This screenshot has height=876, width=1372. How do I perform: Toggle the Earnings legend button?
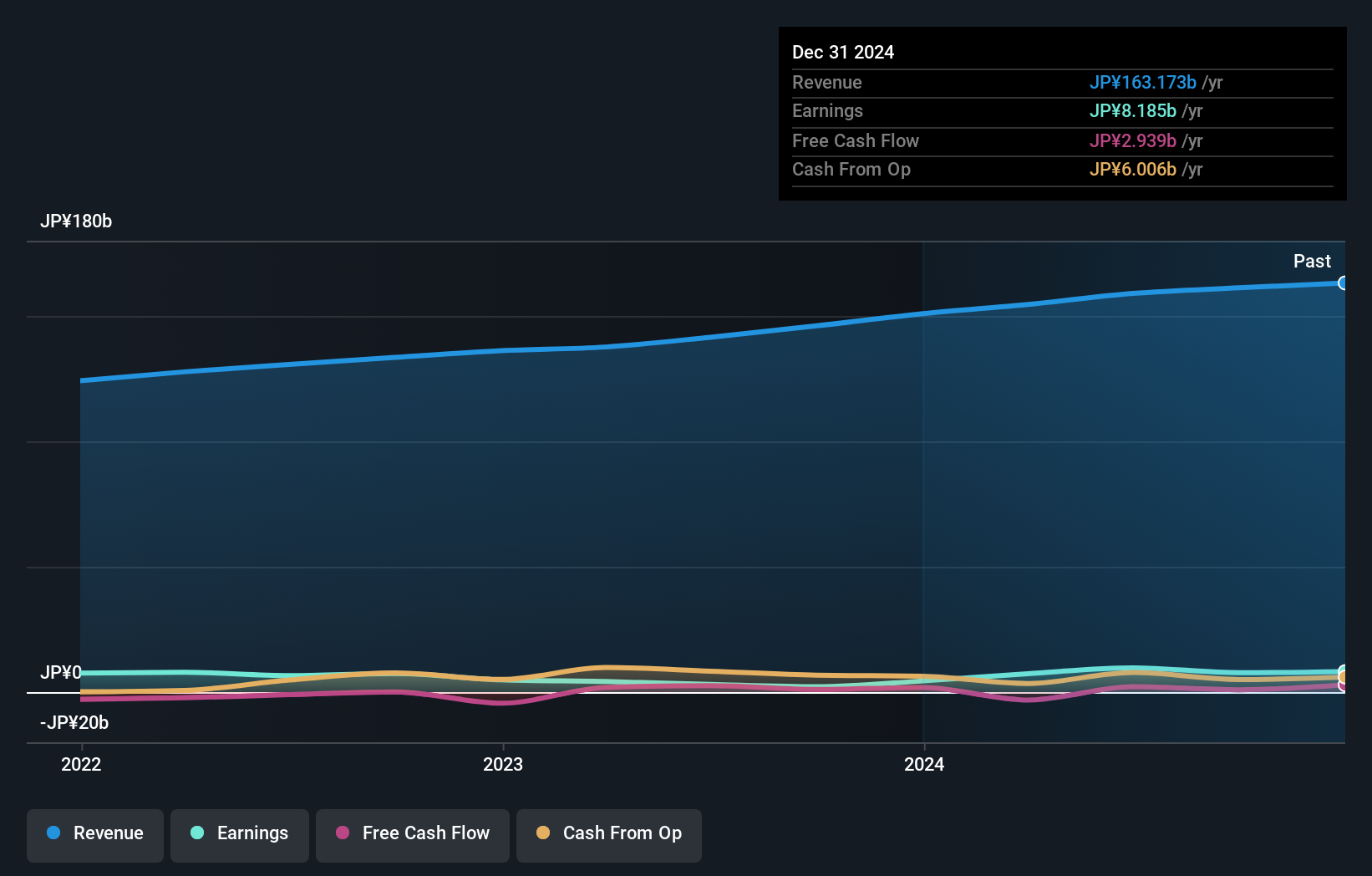pos(240,835)
